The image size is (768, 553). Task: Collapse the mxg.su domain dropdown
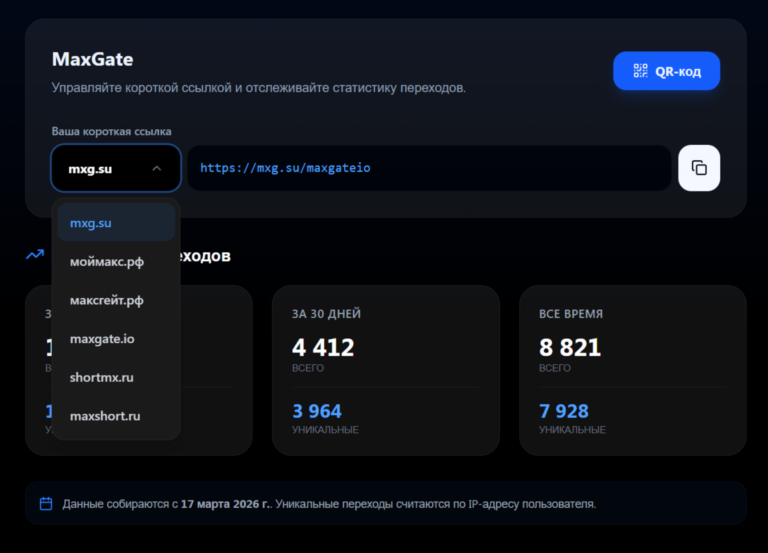pos(115,168)
